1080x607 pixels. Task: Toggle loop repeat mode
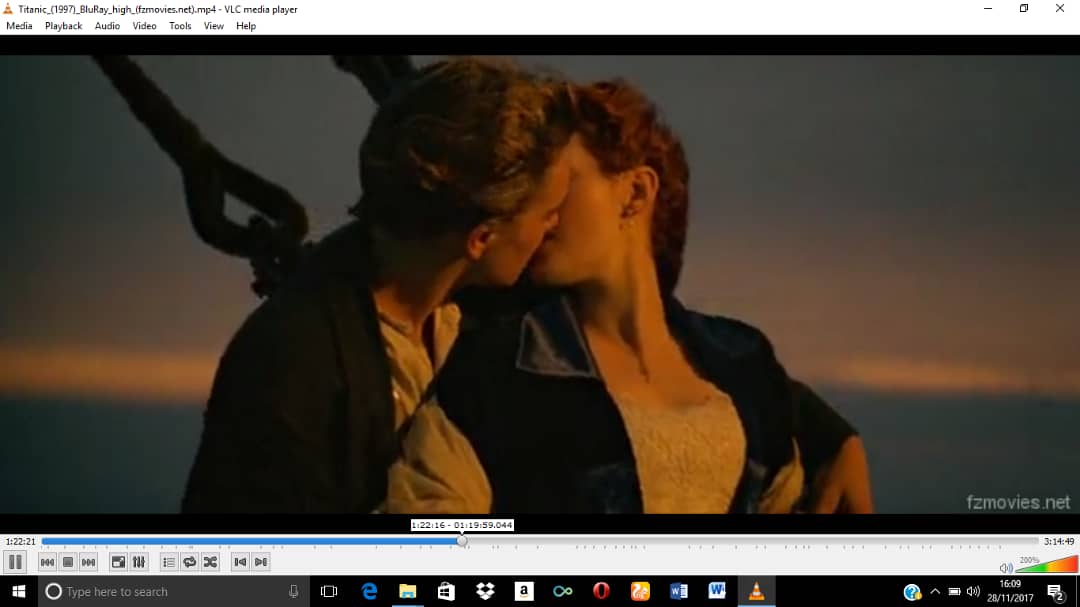point(189,562)
